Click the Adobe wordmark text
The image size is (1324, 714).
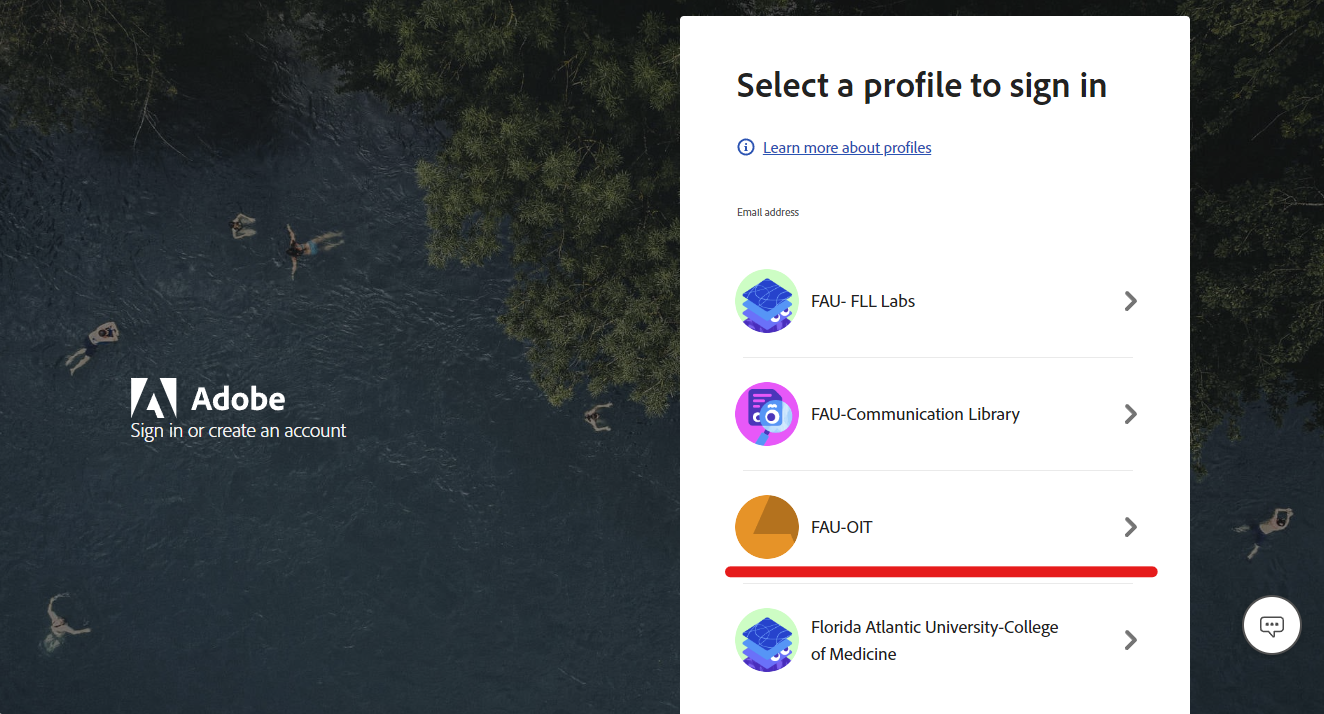pos(238,399)
